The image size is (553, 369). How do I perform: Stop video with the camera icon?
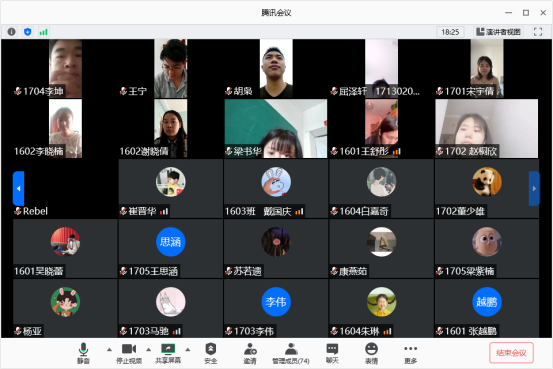pyautogui.click(x=129, y=349)
